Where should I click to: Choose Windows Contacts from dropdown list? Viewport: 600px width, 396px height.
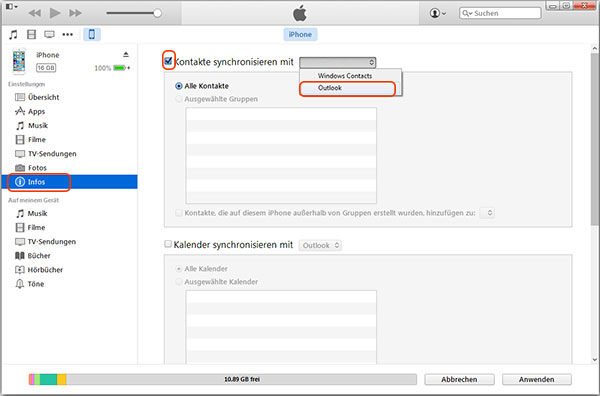tap(345, 76)
